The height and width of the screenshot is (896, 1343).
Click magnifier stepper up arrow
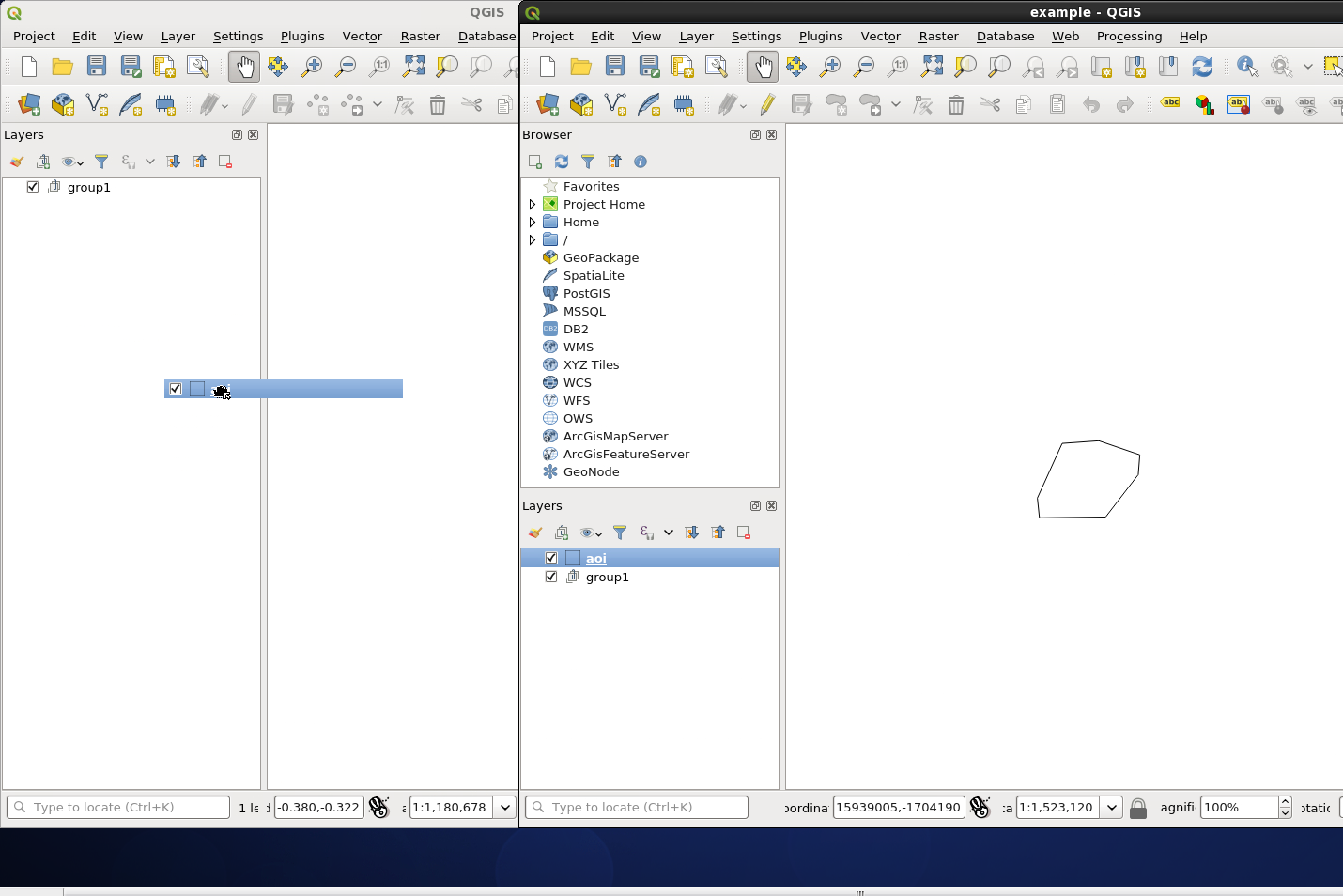tap(1285, 802)
